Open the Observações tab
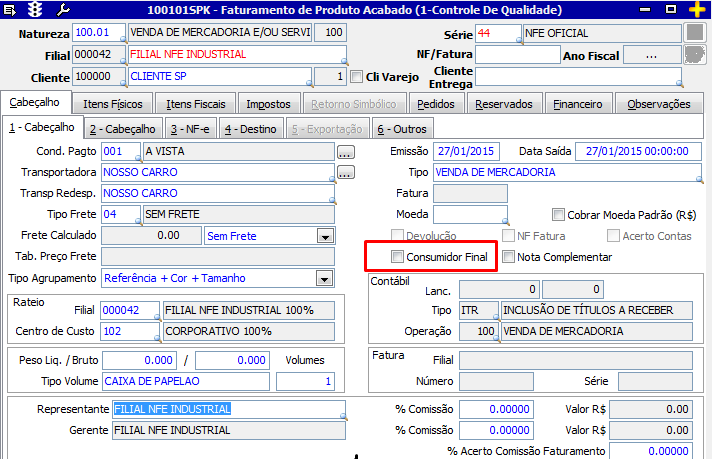The height and width of the screenshot is (459, 712). (659, 104)
